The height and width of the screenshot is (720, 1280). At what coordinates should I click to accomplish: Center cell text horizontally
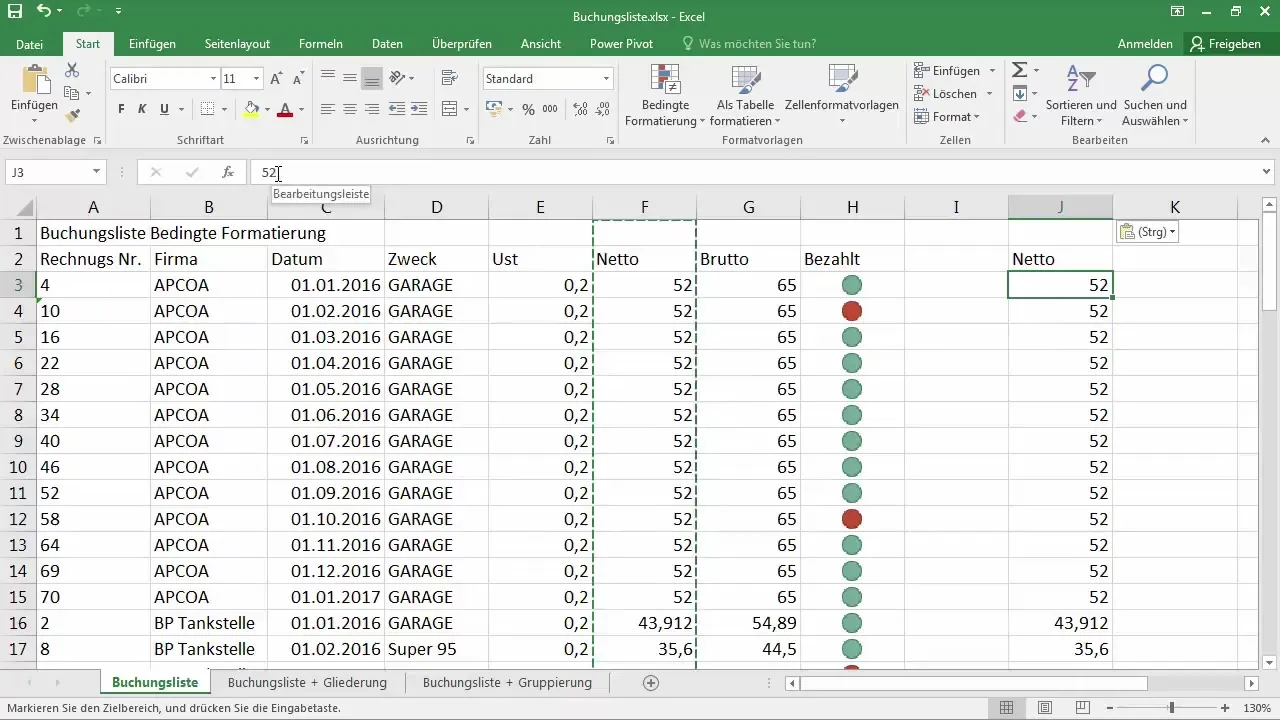[350, 109]
